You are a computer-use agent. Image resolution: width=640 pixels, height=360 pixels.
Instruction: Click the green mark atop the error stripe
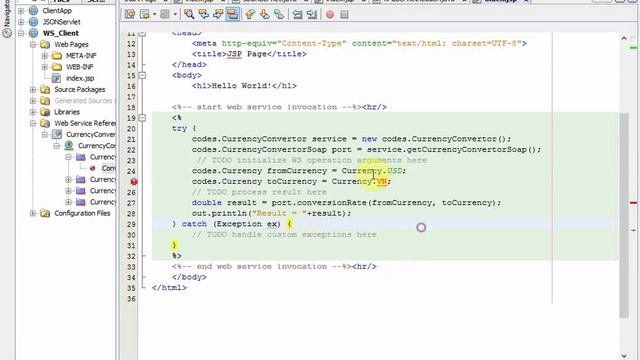pyautogui.click(x=633, y=48)
